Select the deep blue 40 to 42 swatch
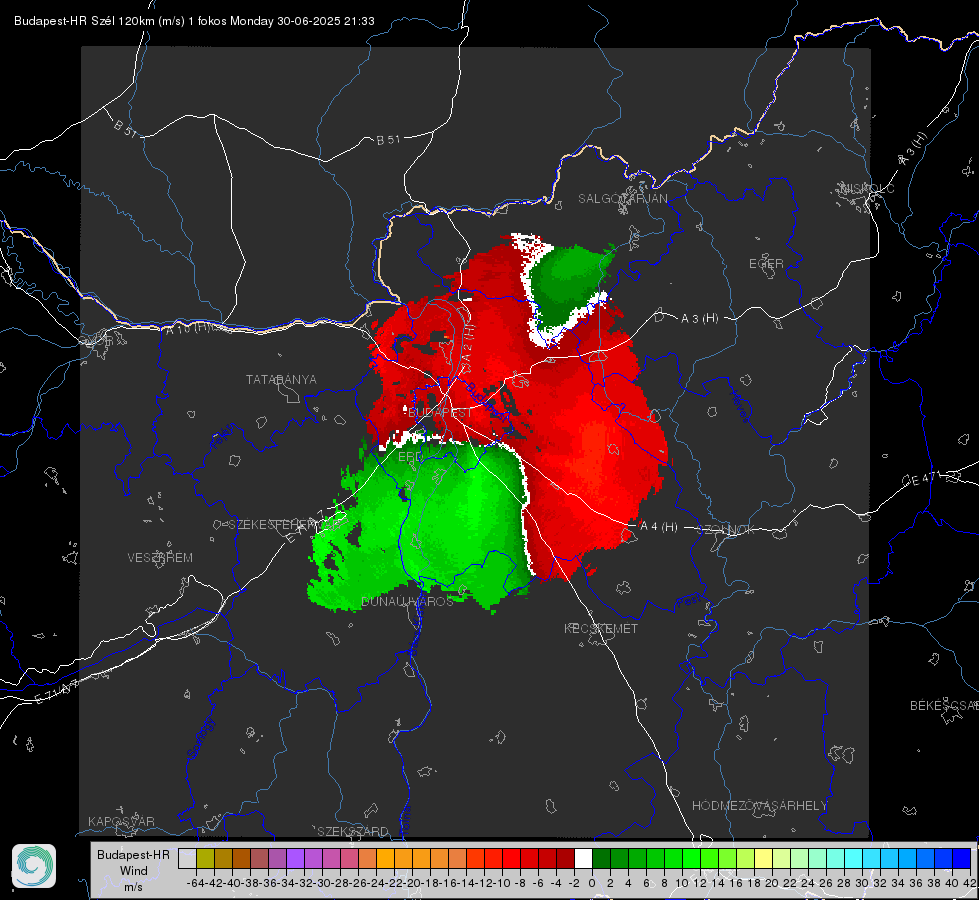 coord(961,858)
